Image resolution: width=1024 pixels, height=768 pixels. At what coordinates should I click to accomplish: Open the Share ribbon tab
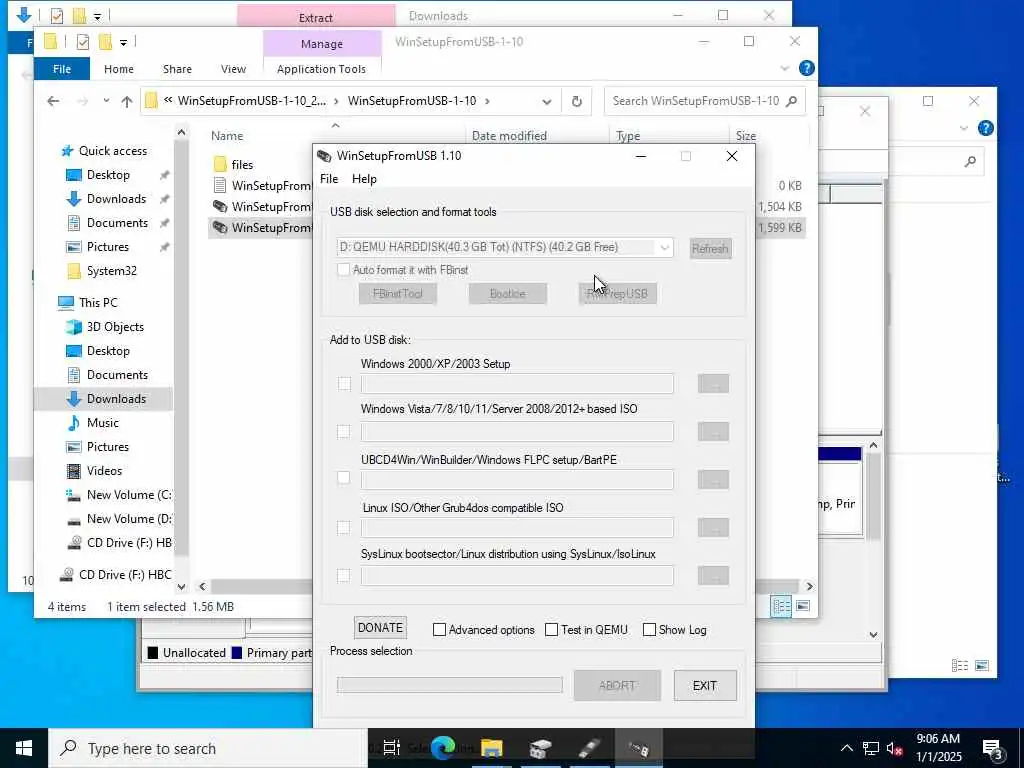[x=177, y=69]
